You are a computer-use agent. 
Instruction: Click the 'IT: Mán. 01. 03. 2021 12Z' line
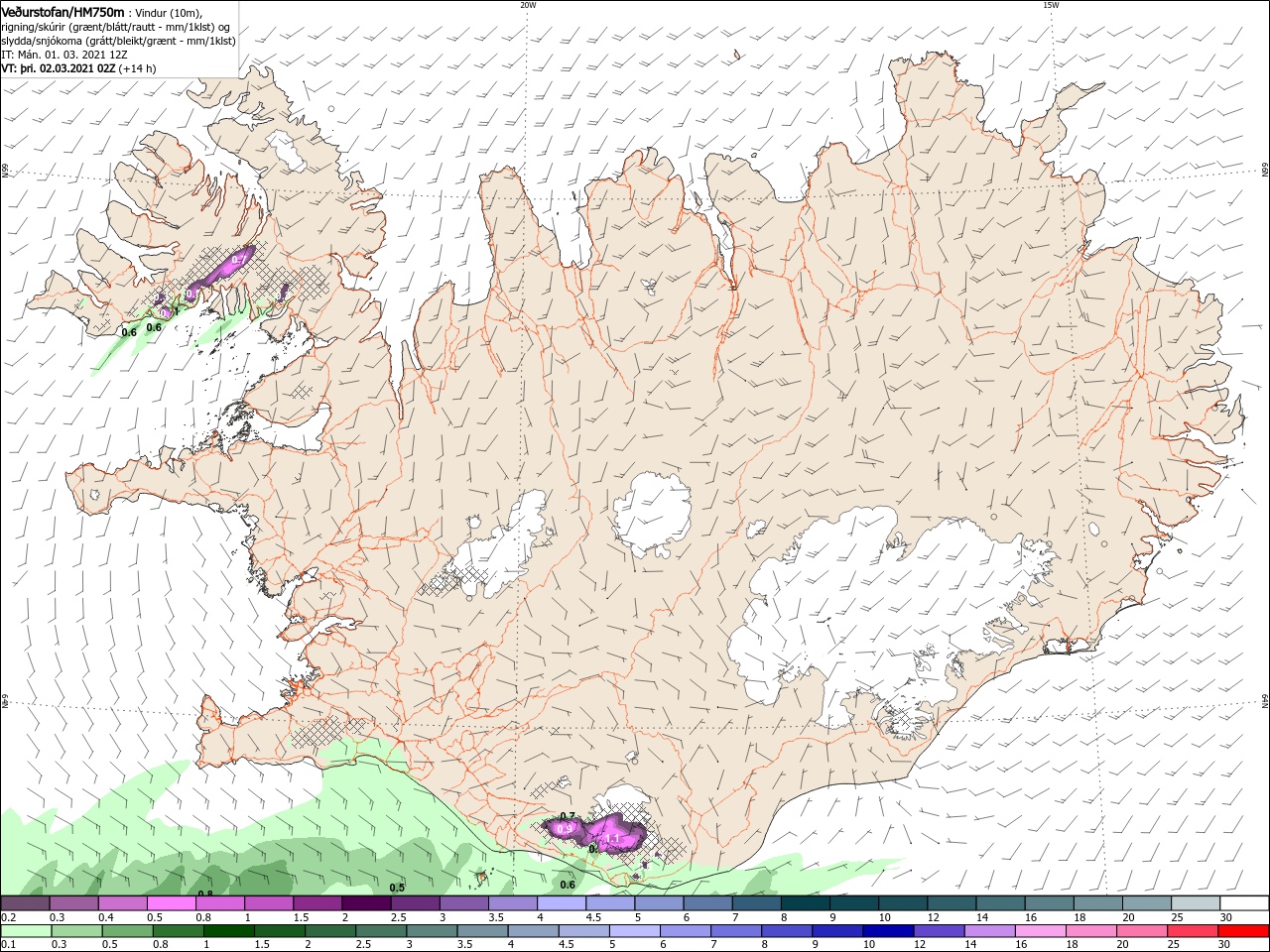[x=66, y=56]
